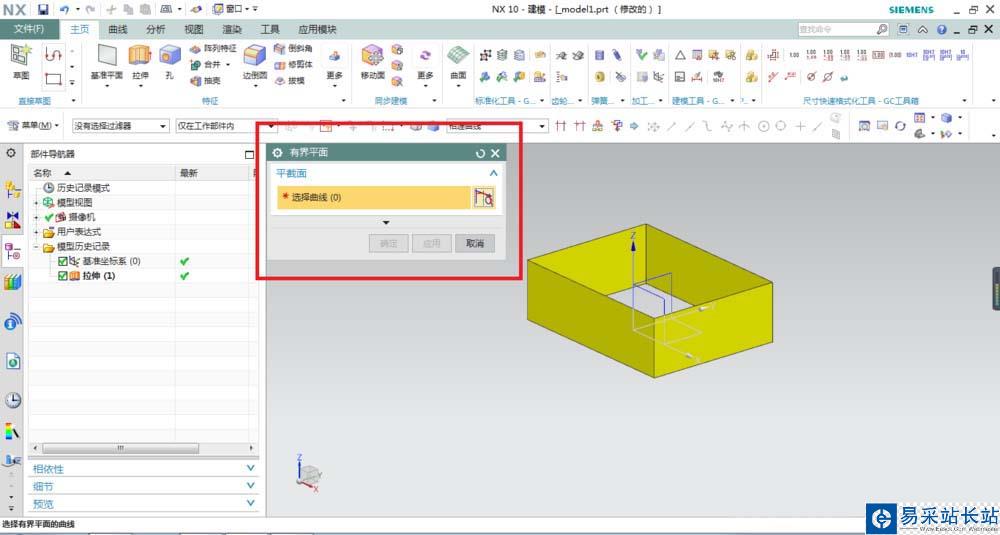Click the 修剪体 trim body icon
This screenshot has height=535, width=1000.
pos(279,64)
